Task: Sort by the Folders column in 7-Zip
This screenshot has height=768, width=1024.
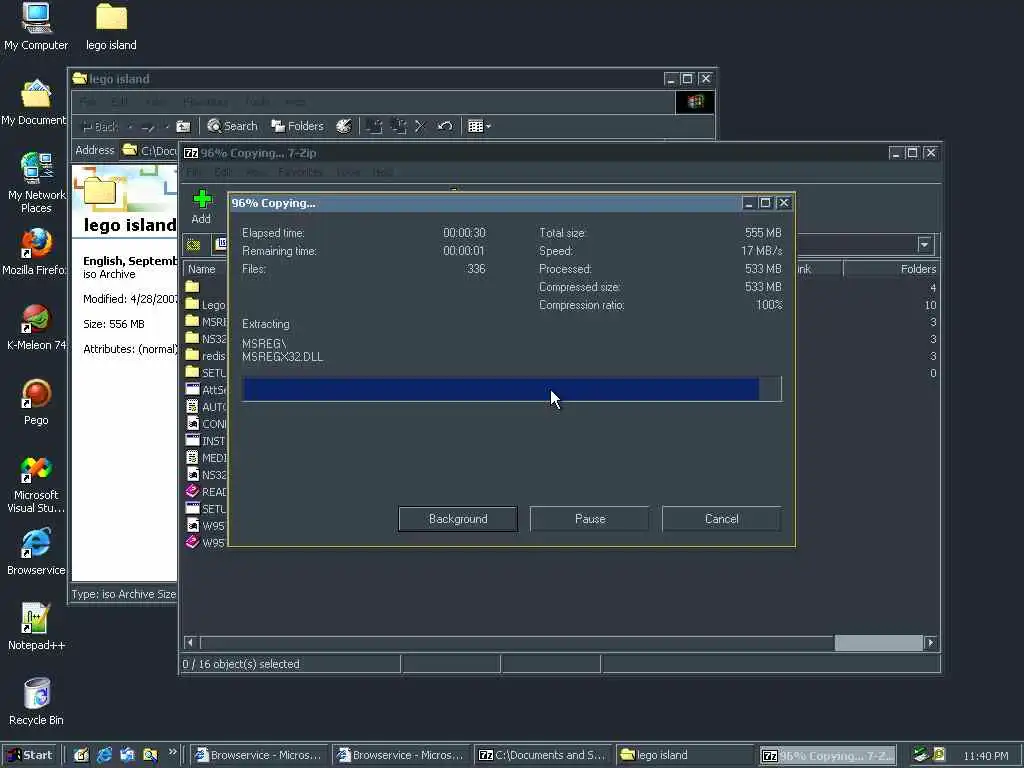Action: click(891, 269)
